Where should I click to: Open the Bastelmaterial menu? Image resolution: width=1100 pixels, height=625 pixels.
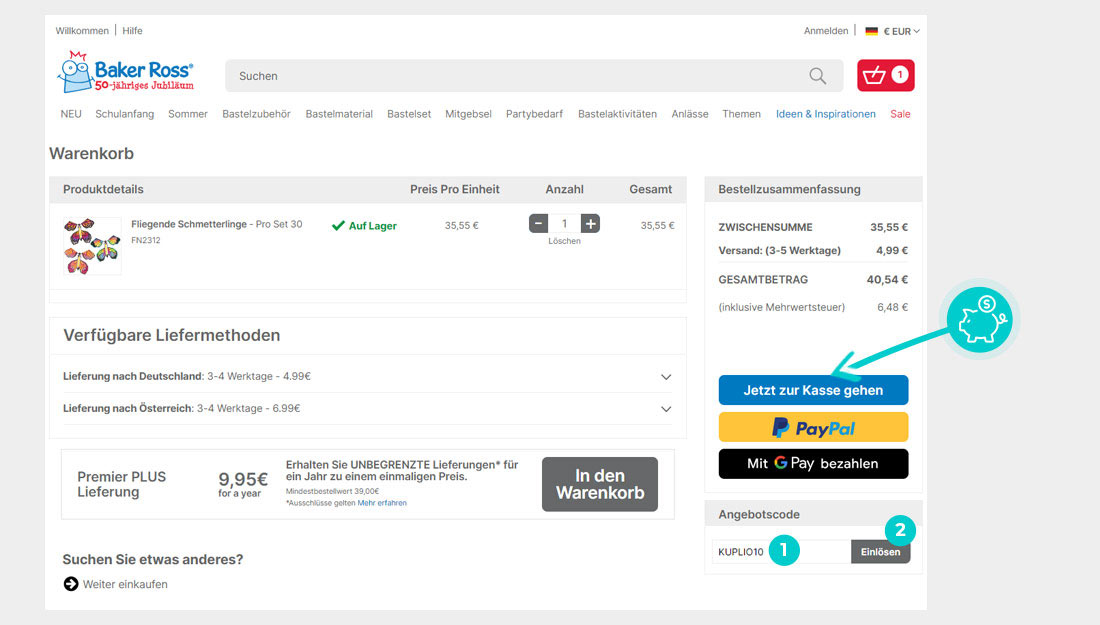point(339,114)
